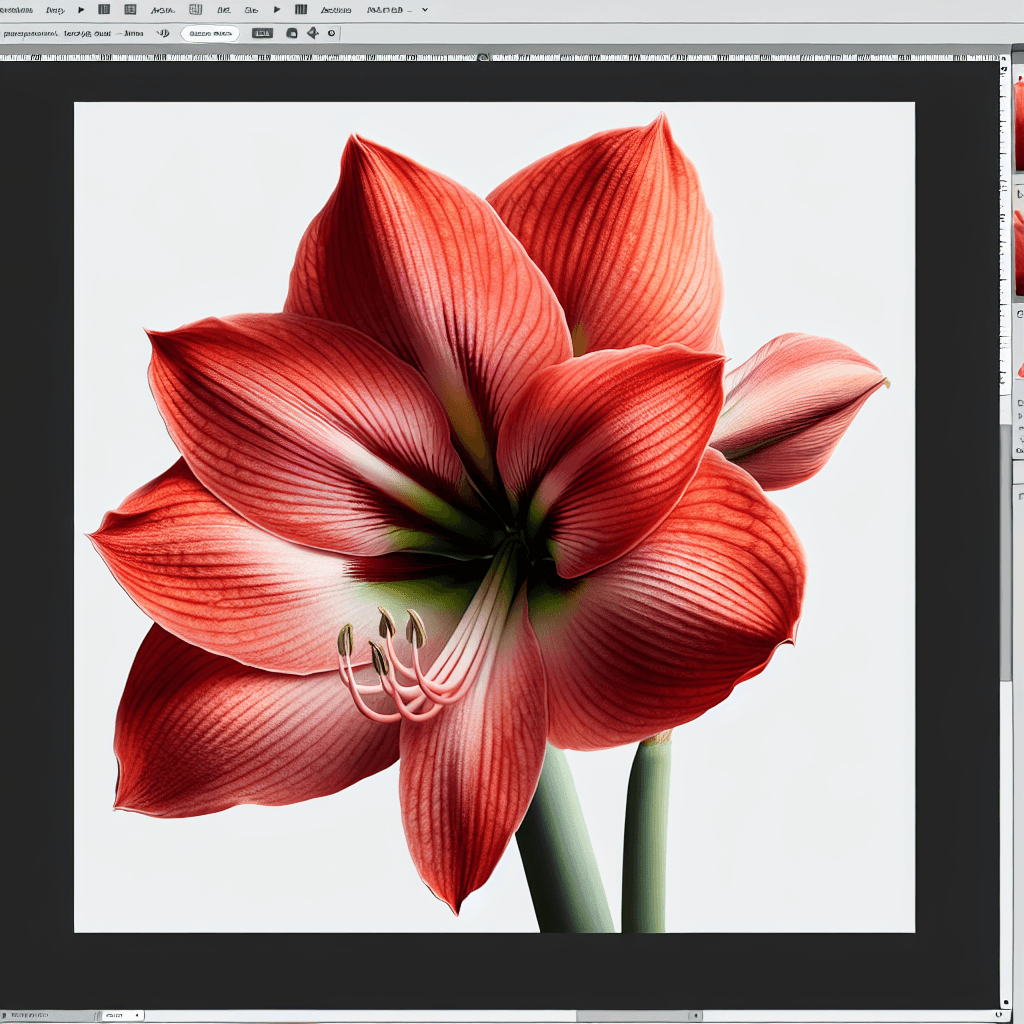Toggle the small circle icon in options bar

[x=331, y=33]
